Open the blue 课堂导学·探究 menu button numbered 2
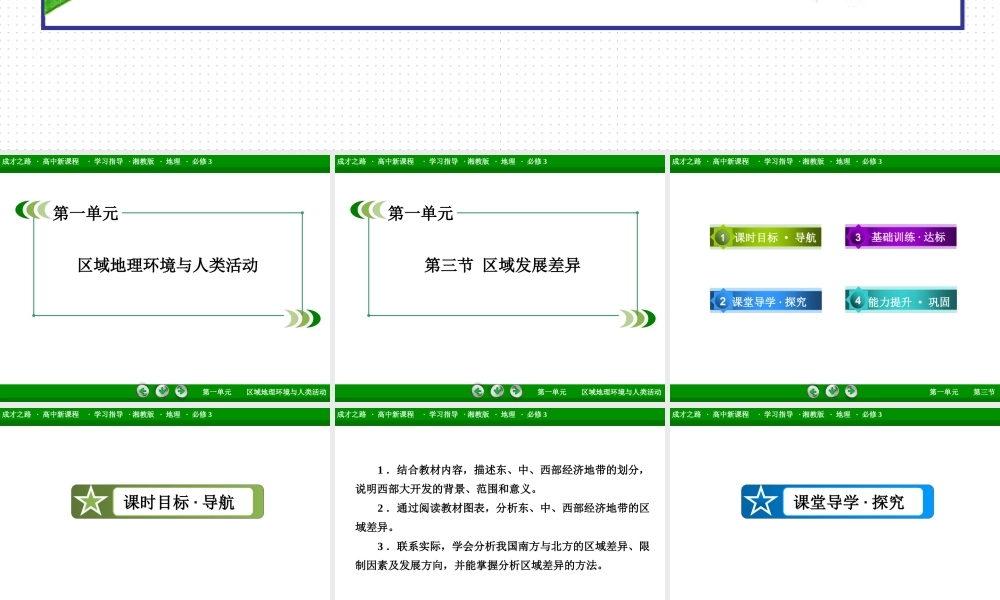 click(x=766, y=300)
